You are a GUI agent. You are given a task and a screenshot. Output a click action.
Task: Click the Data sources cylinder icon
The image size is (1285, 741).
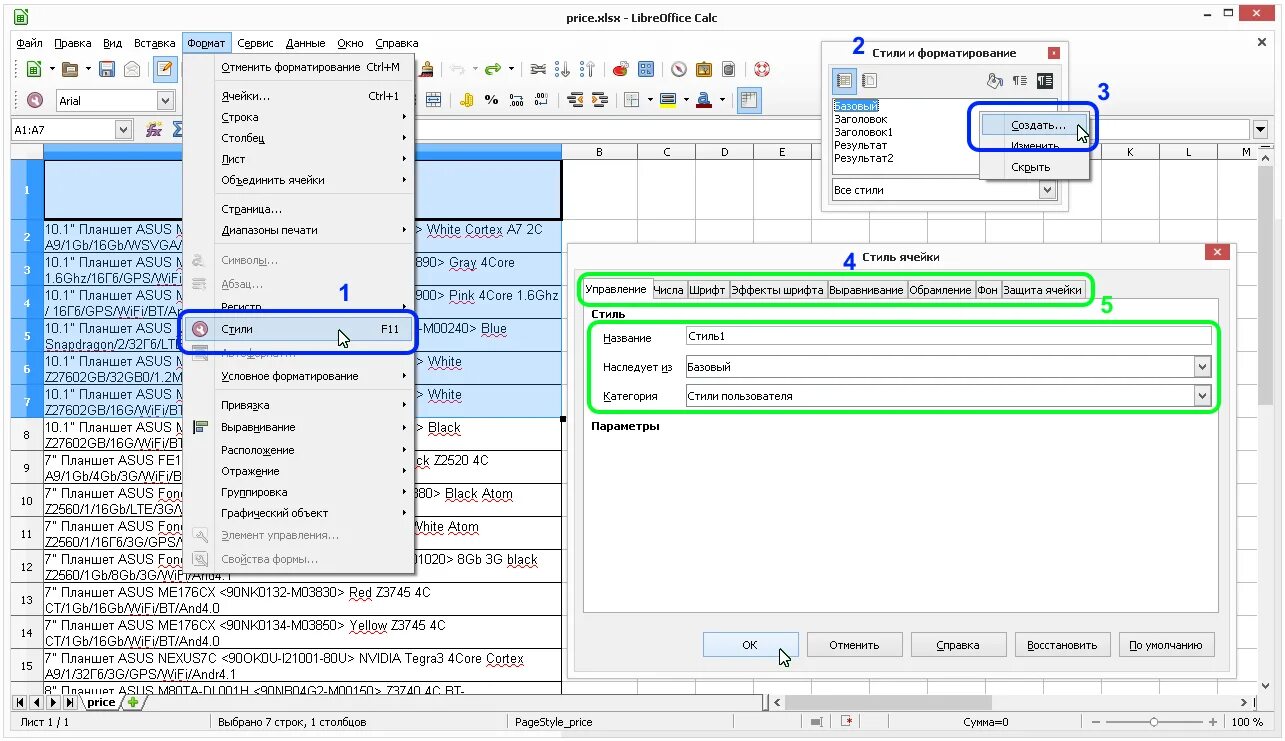[728, 69]
